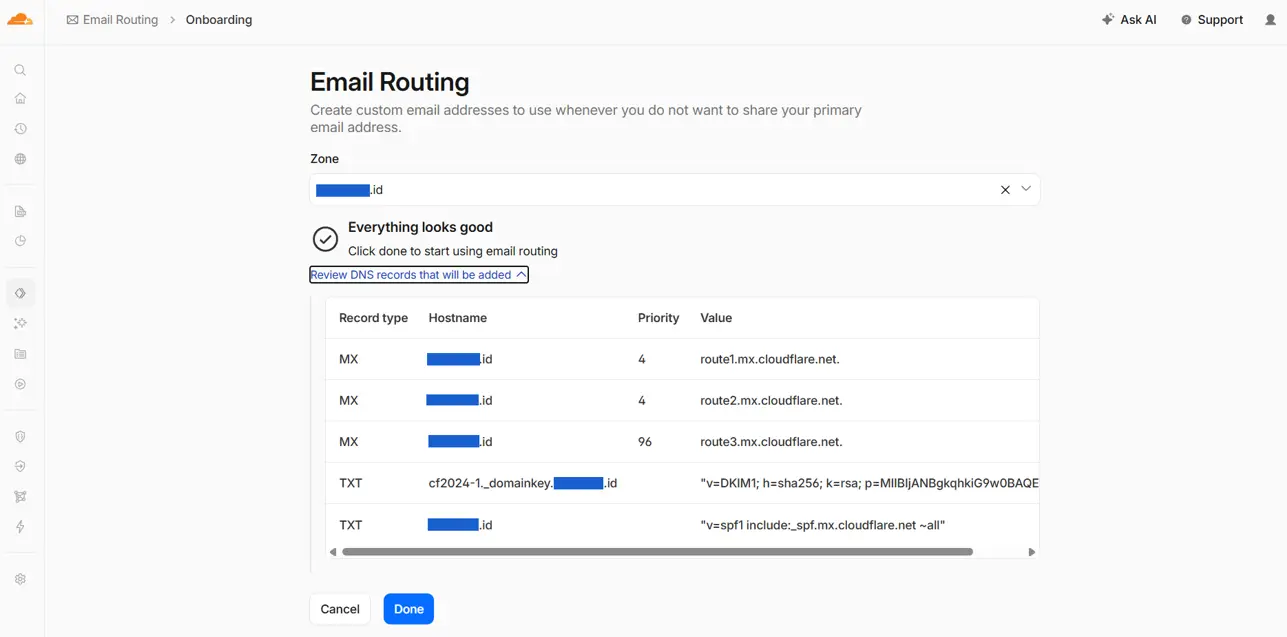This screenshot has width=1287, height=637.
Task: Open the folder storage icon in sidebar
Action: coord(20,354)
